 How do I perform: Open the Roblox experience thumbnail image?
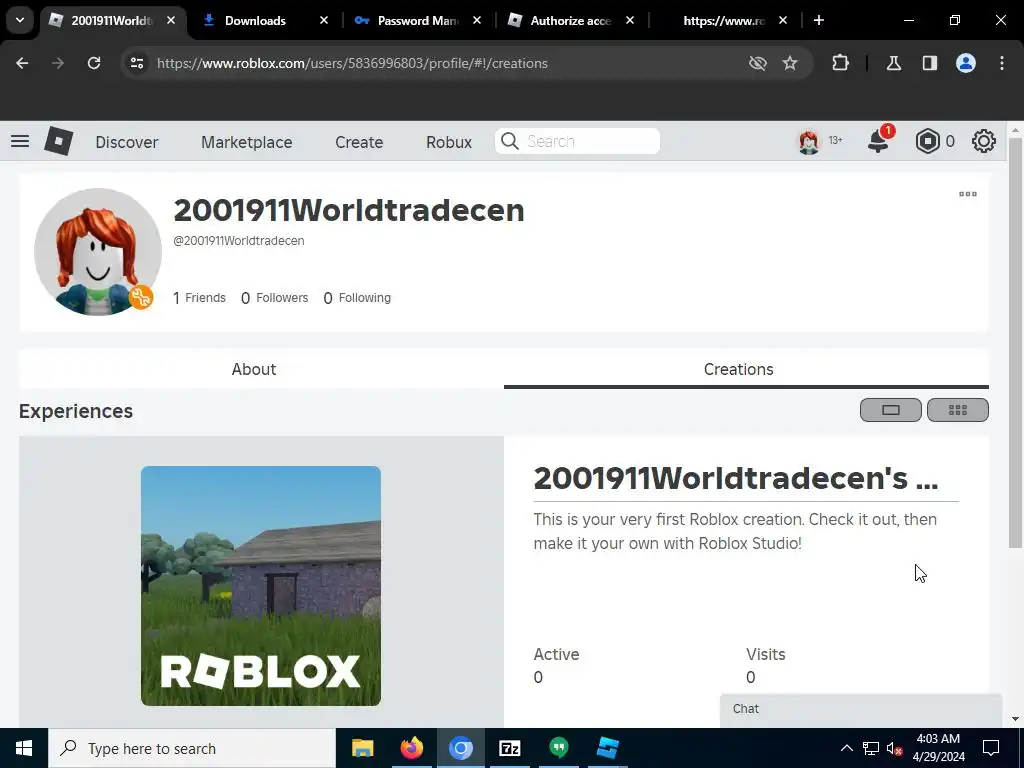(x=261, y=586)
